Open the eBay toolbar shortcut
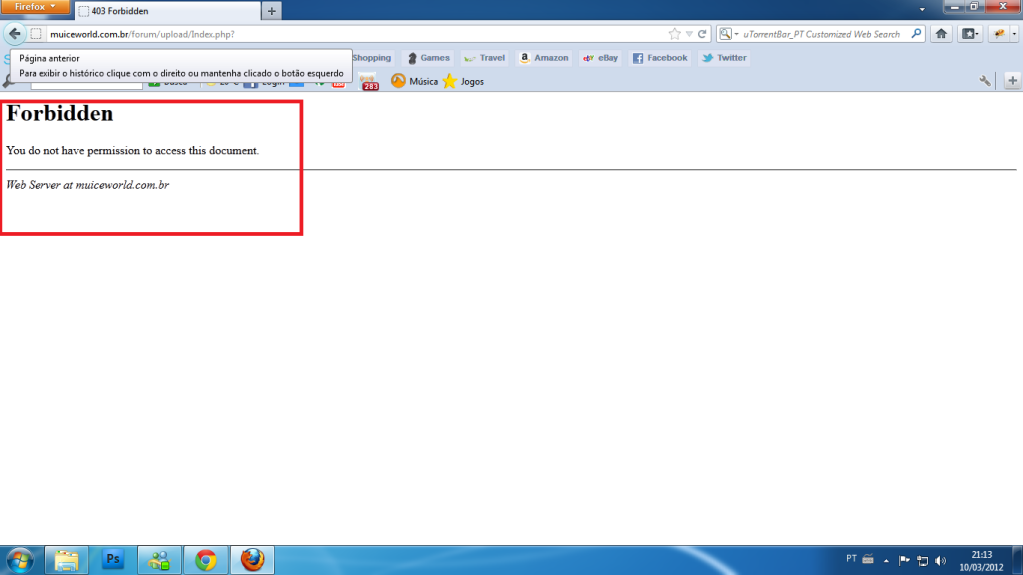 click(600, 58)
